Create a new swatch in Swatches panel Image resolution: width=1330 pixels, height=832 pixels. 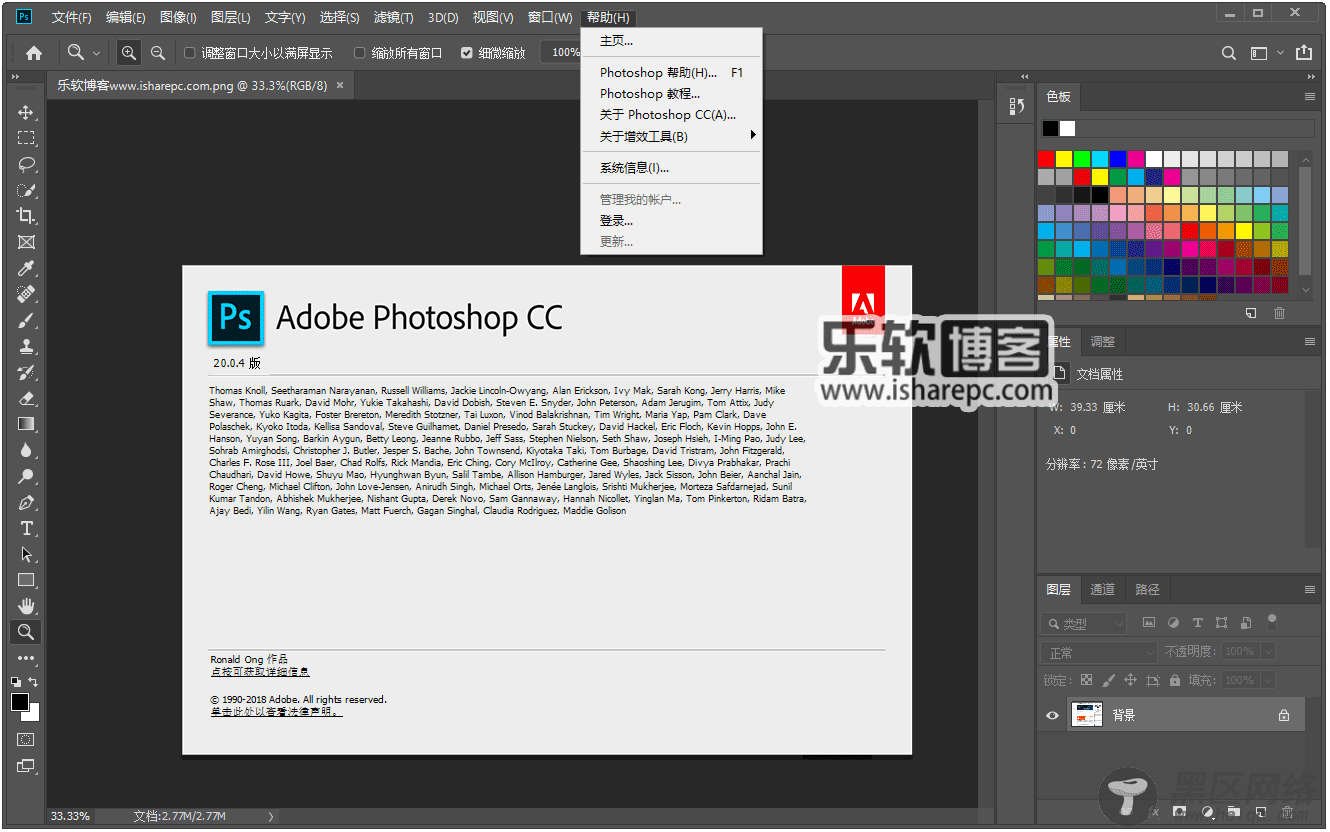point(1251,313)
